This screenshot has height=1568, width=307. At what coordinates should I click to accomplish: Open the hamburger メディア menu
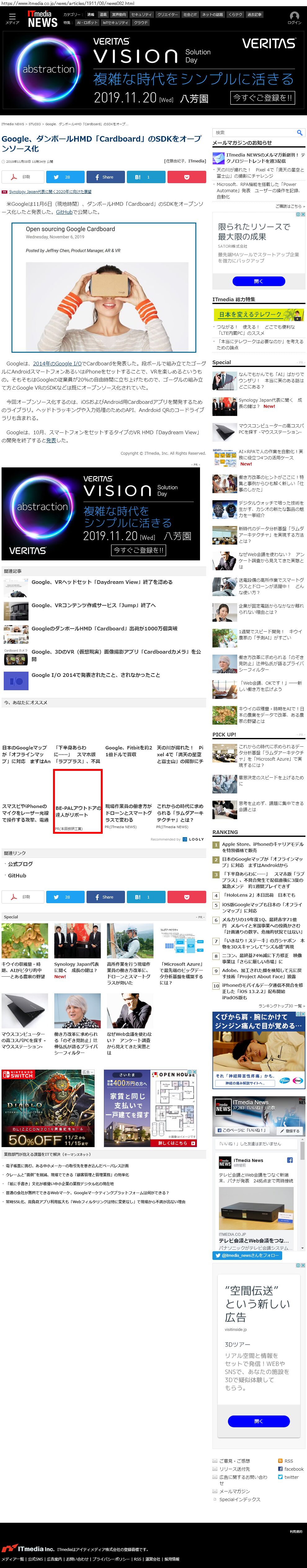tap(11, 18)
